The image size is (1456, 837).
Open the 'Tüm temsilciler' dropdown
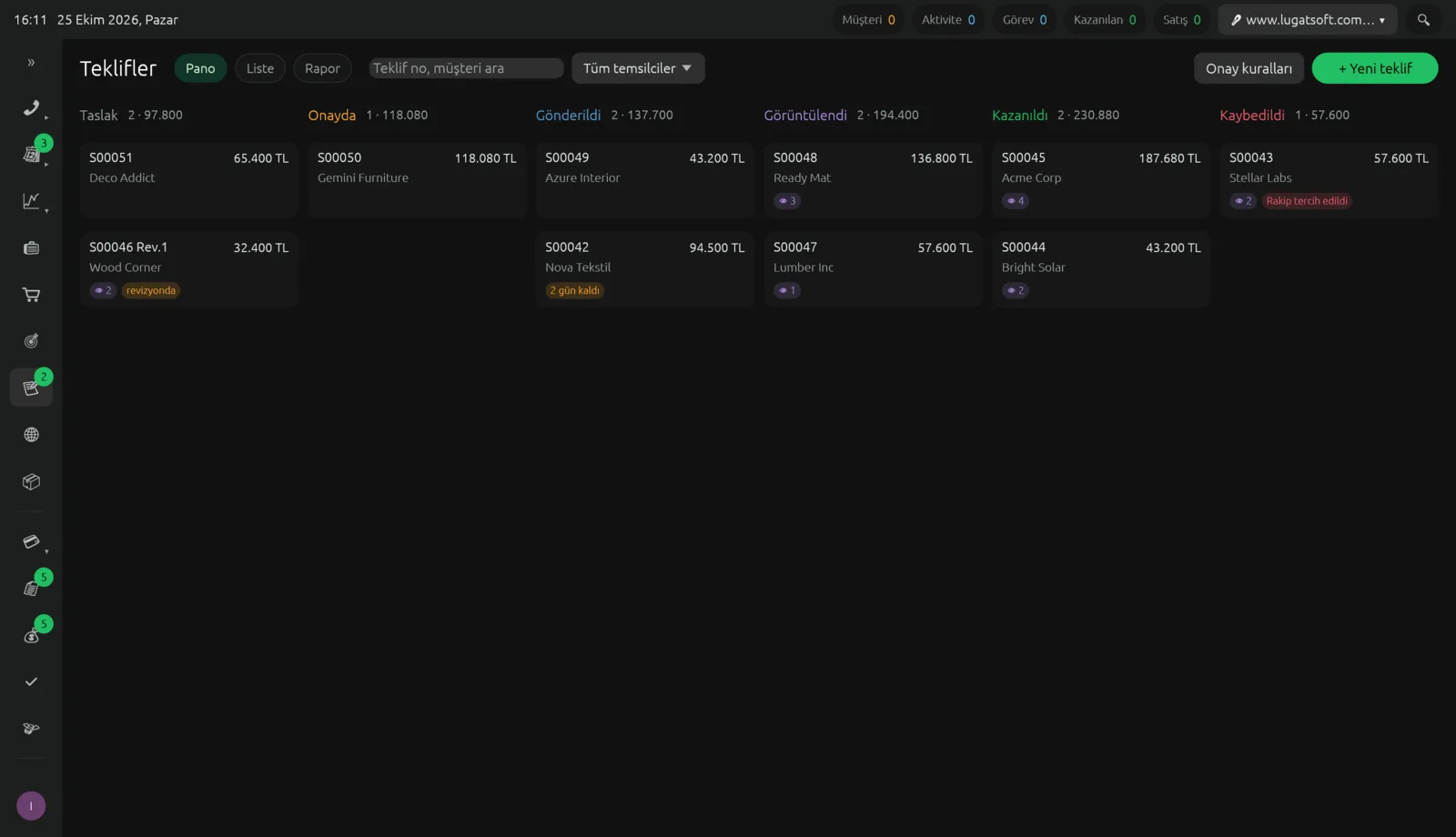(x=638, y=68)
